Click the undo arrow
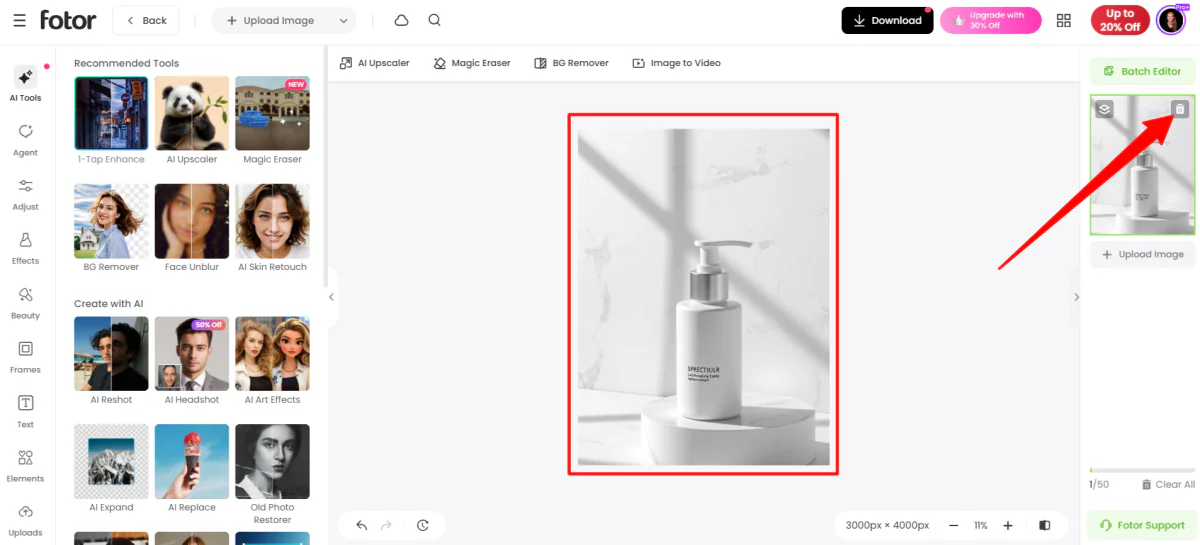1200x545 pixels. pyautogui.click(x=361, y=525)
